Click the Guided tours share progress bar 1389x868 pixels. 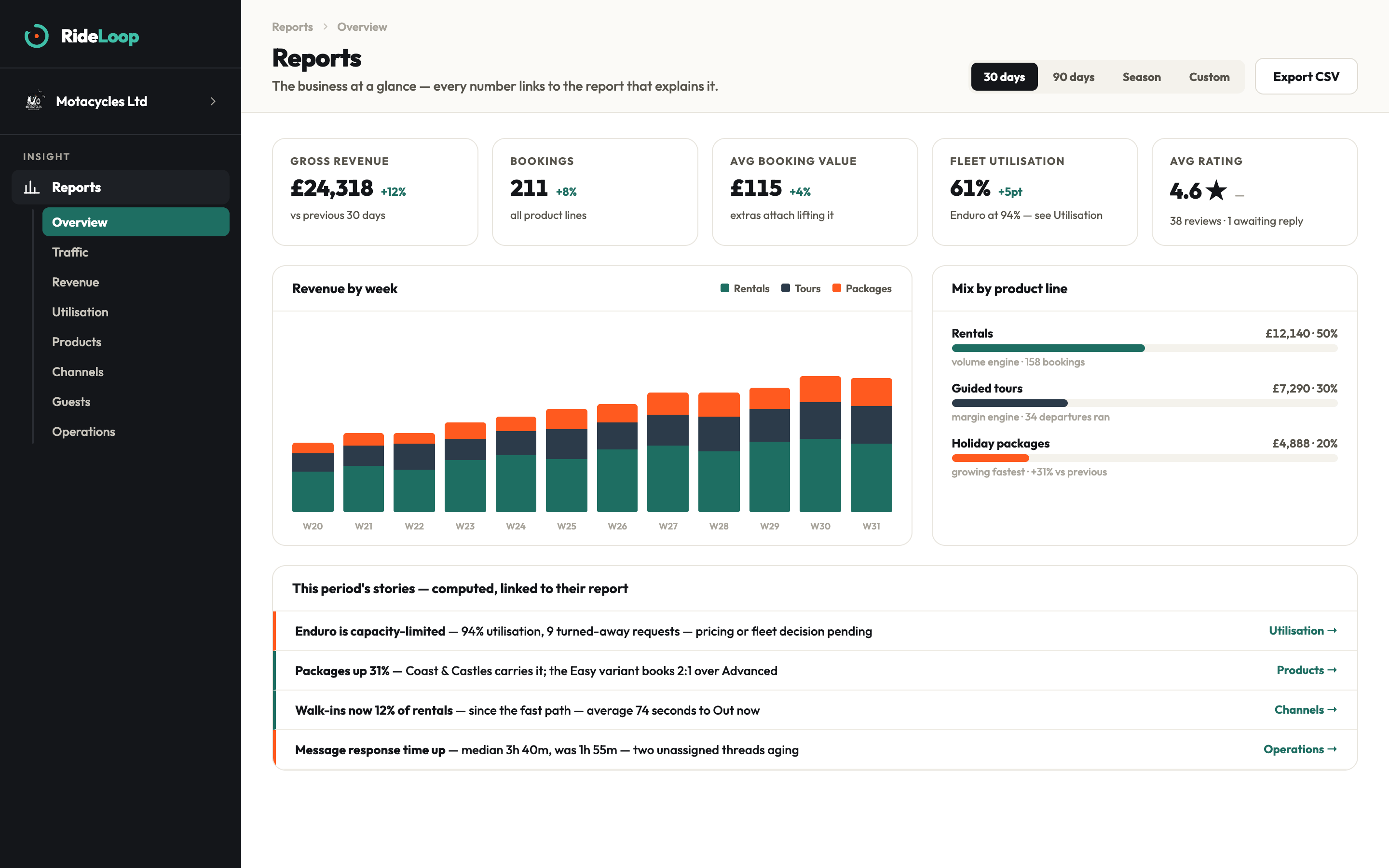pos(1144,403)
